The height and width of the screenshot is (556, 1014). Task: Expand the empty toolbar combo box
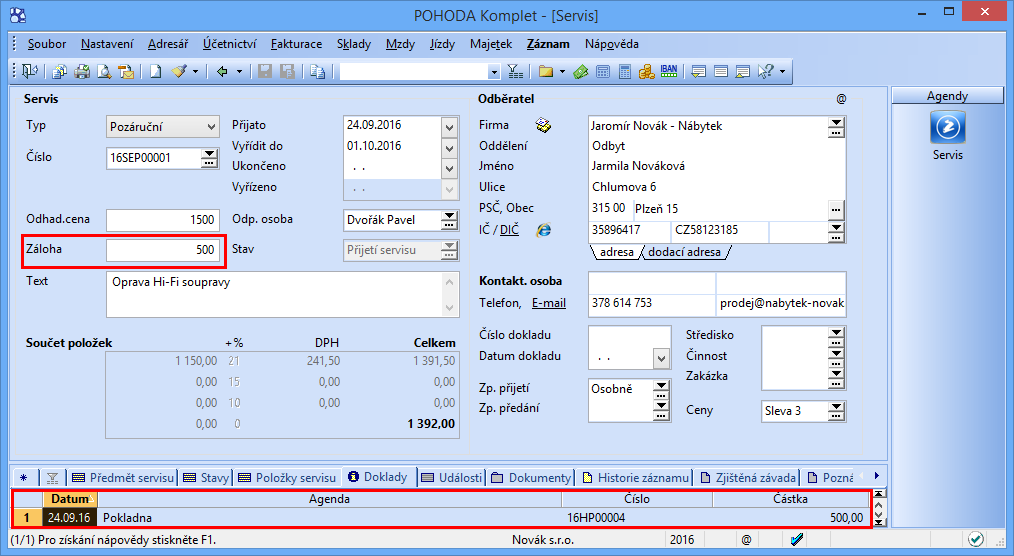494,72
